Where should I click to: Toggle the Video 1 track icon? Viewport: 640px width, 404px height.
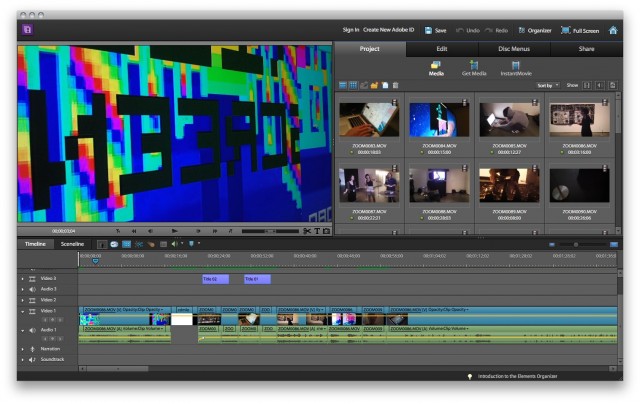tap(33, 311)
